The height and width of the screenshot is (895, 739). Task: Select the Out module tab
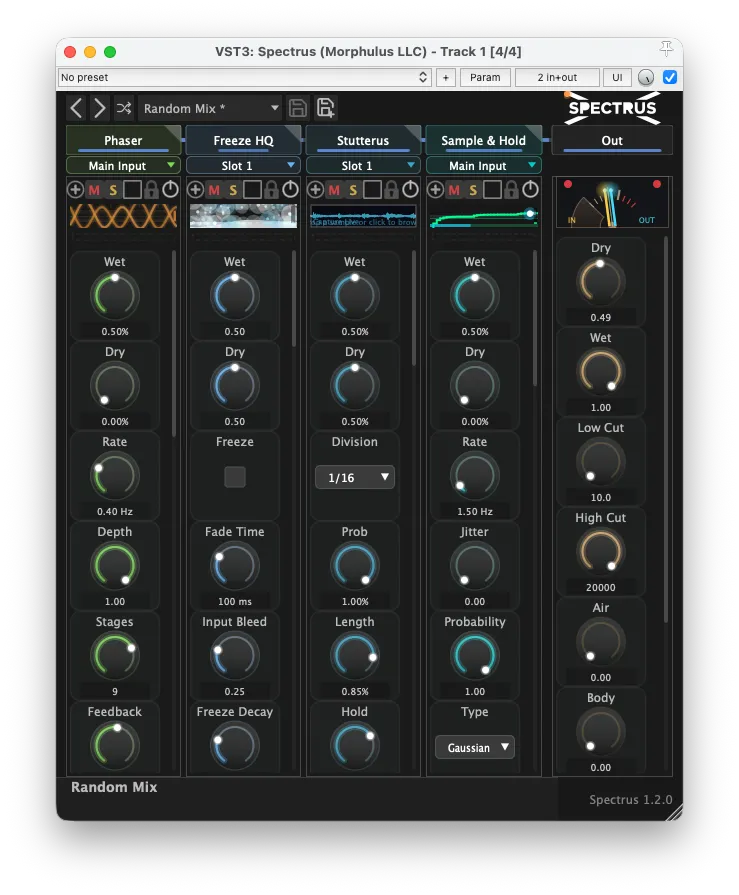pos(612,140)
